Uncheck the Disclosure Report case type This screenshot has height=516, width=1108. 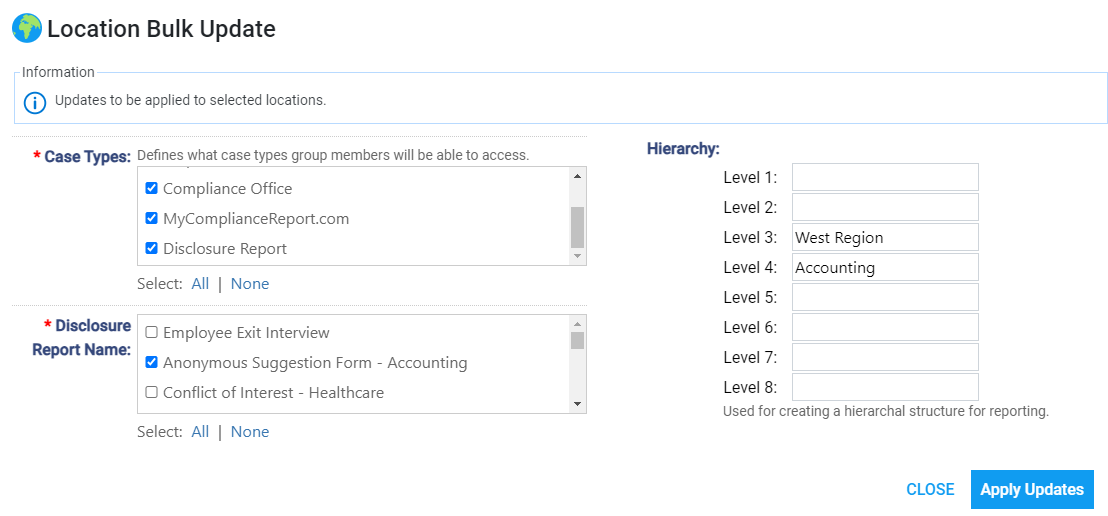point(151,248)
